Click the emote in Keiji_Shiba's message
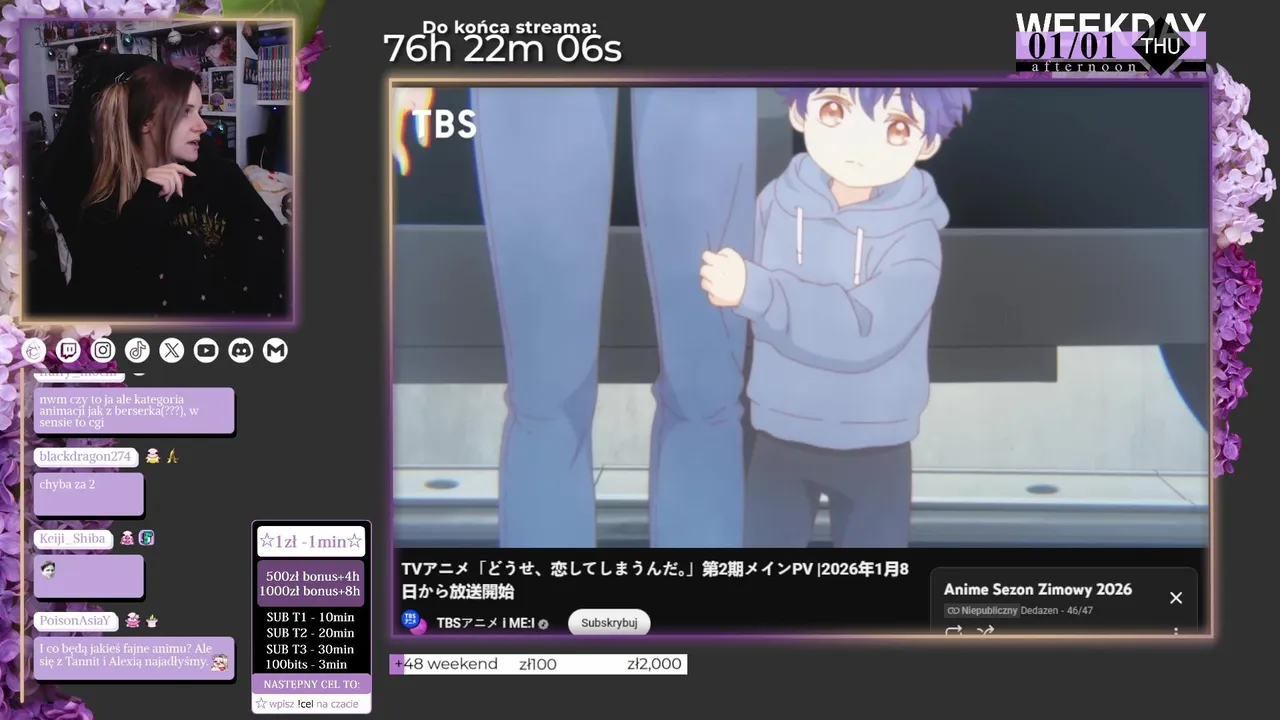Screen dimensions: 1280x720 [x=48, y=570]
